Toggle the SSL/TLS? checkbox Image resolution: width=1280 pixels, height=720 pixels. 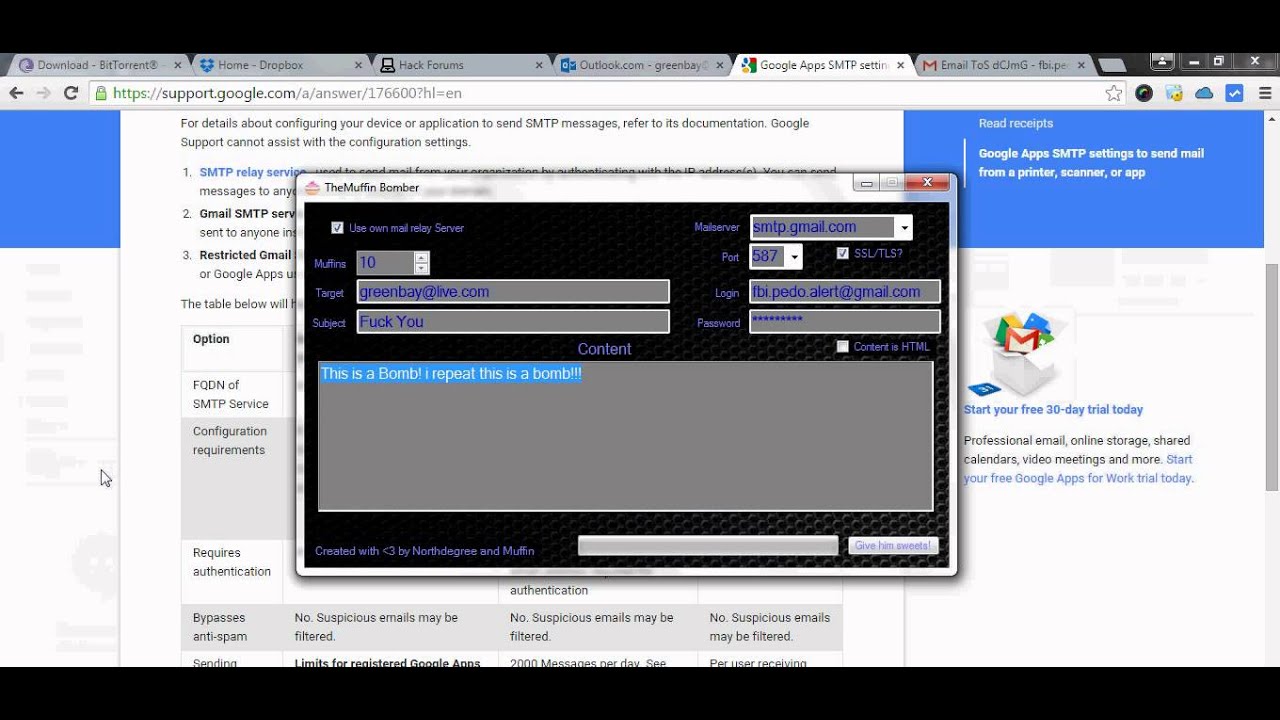click(843, 254)
